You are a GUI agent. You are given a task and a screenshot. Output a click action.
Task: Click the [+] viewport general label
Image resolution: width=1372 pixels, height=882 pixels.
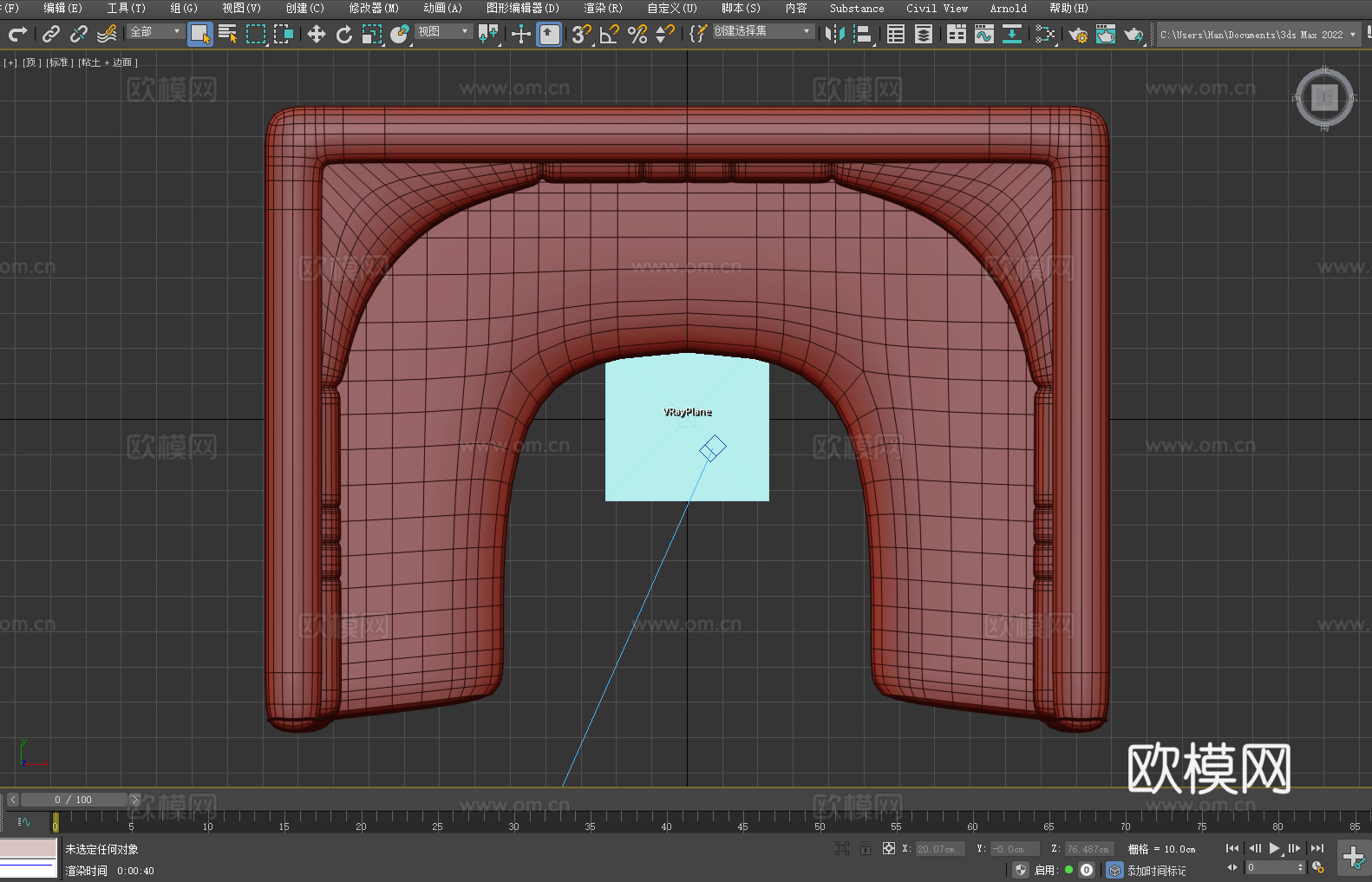(10, 62)
